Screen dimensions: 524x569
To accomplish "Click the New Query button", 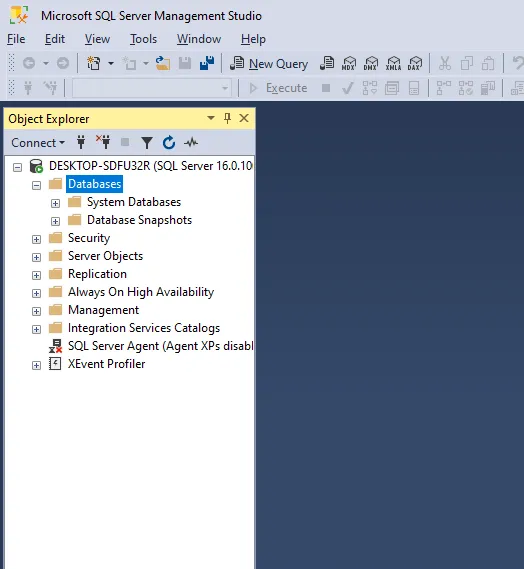I will [x=269, y=64].
